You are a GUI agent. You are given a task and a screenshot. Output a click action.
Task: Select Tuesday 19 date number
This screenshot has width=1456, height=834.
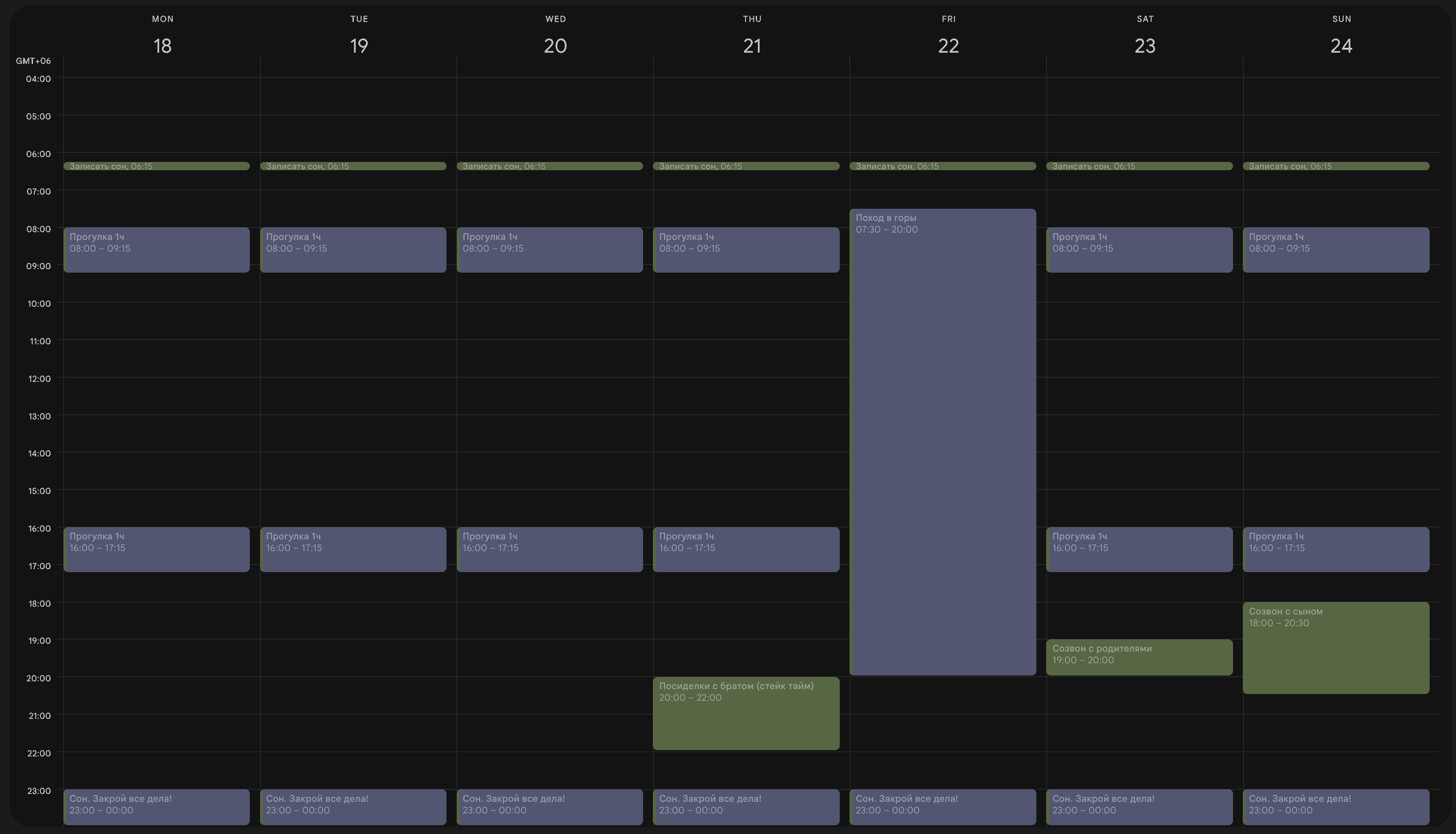tap(359, 45)
